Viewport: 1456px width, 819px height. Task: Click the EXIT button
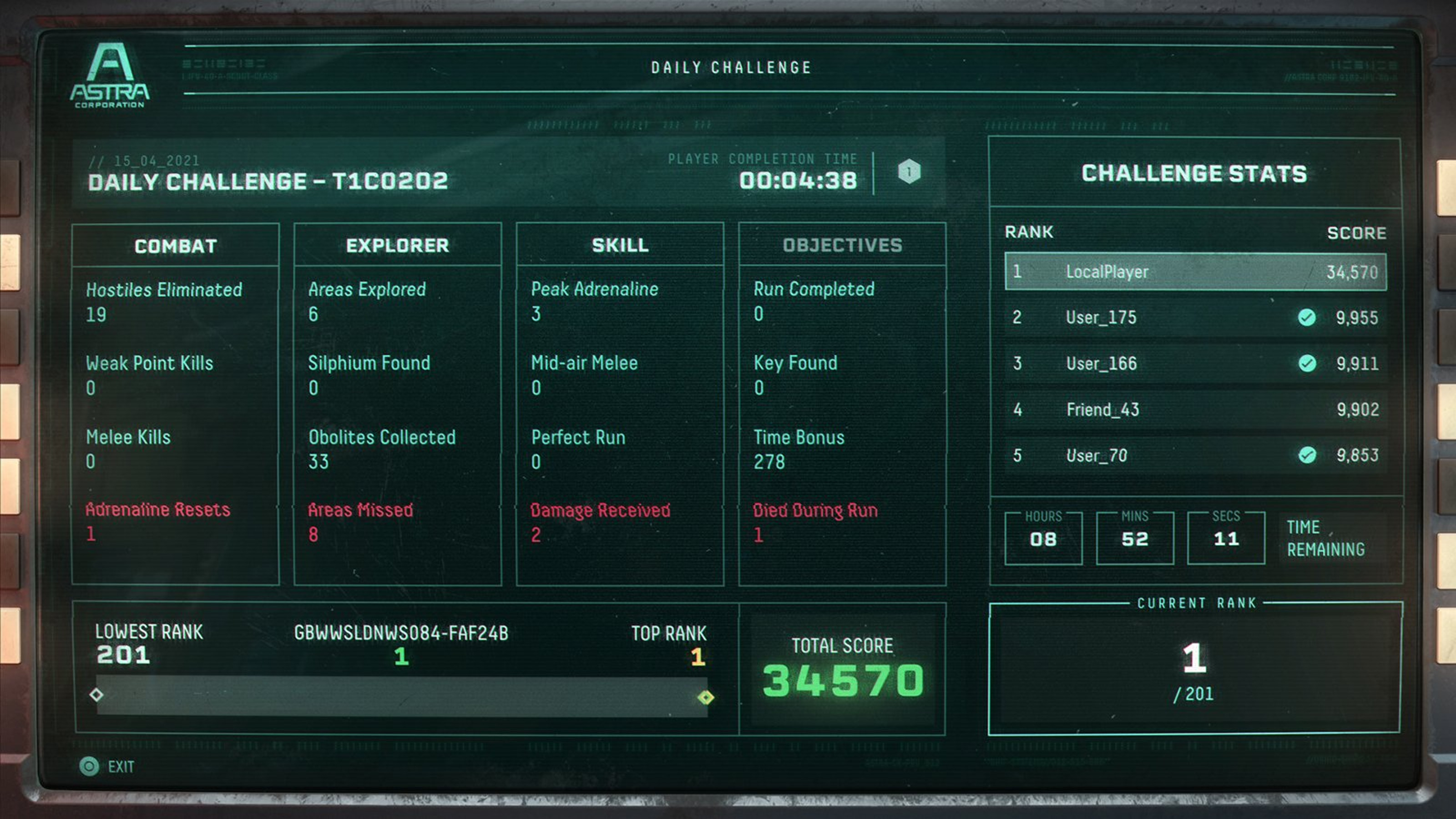[x=121, y=767]
